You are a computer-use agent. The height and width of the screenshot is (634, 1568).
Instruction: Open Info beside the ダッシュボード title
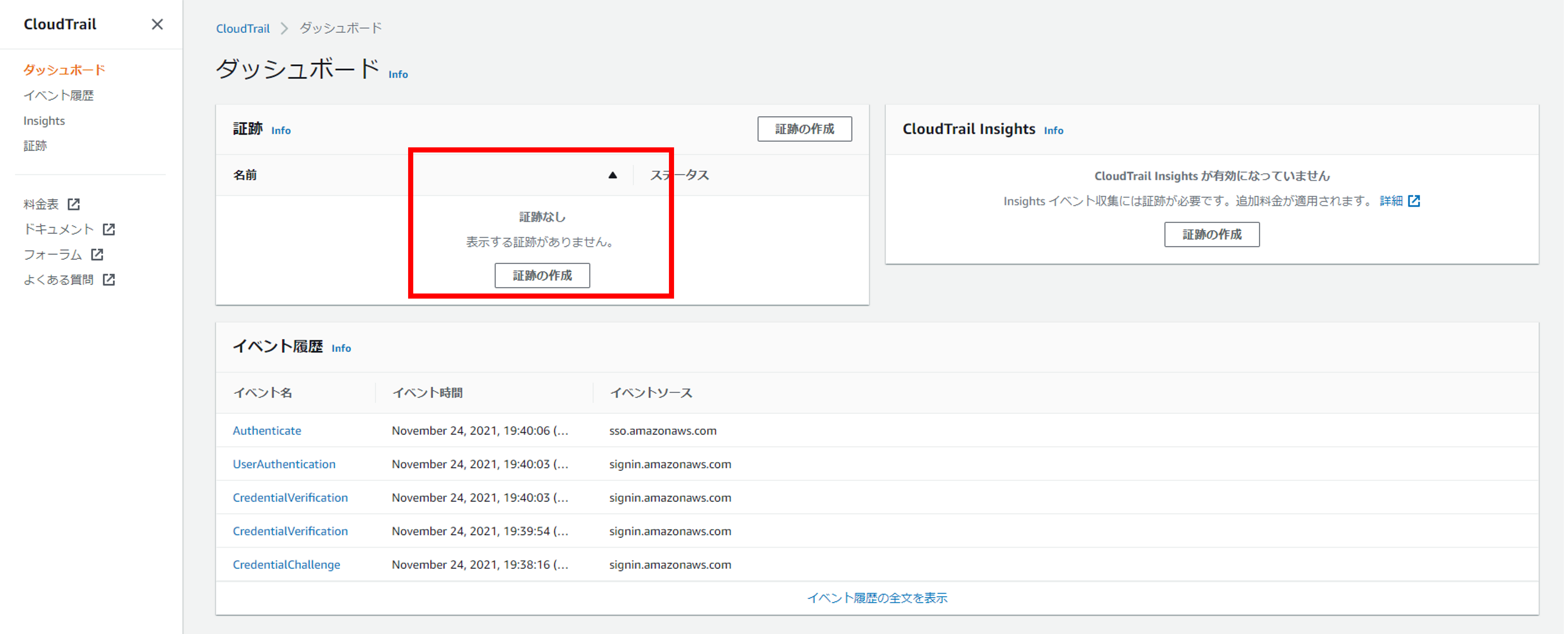(x=398, y=74)
